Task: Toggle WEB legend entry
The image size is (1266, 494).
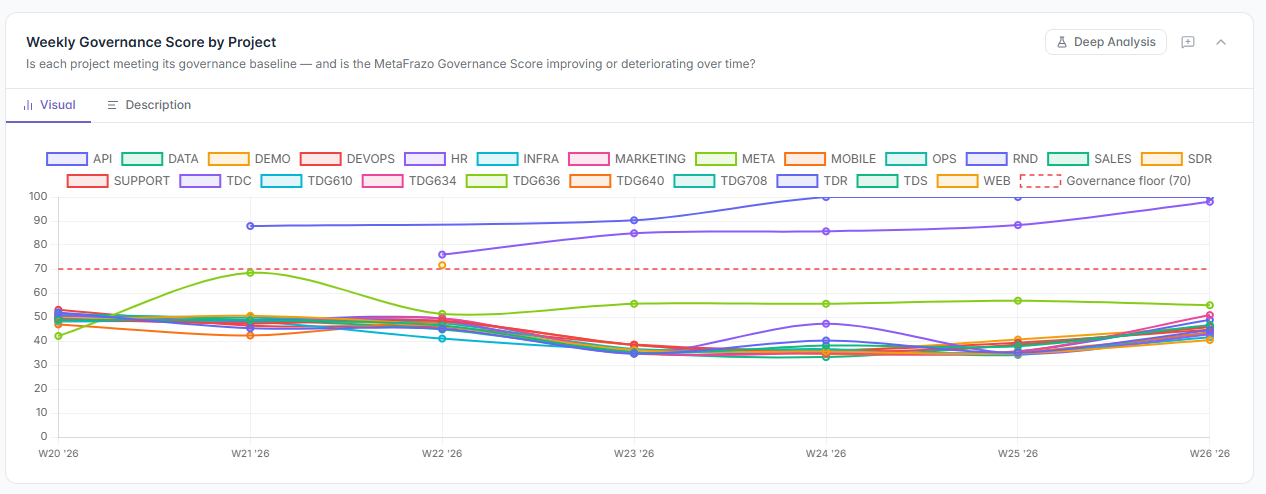Action: pos(974,181)
